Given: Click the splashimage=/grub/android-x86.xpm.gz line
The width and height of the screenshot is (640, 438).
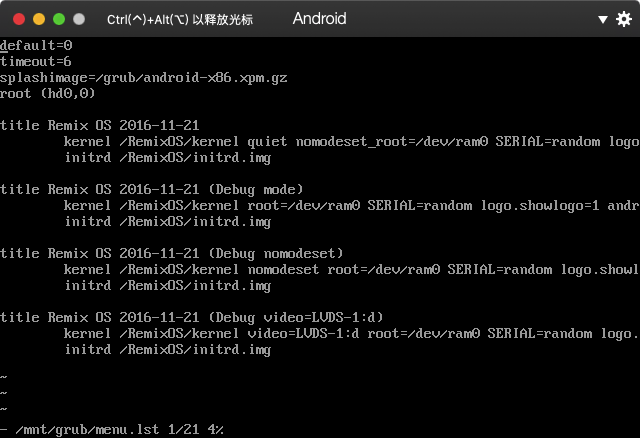Looking at the screenshot, I should (143, 78).
